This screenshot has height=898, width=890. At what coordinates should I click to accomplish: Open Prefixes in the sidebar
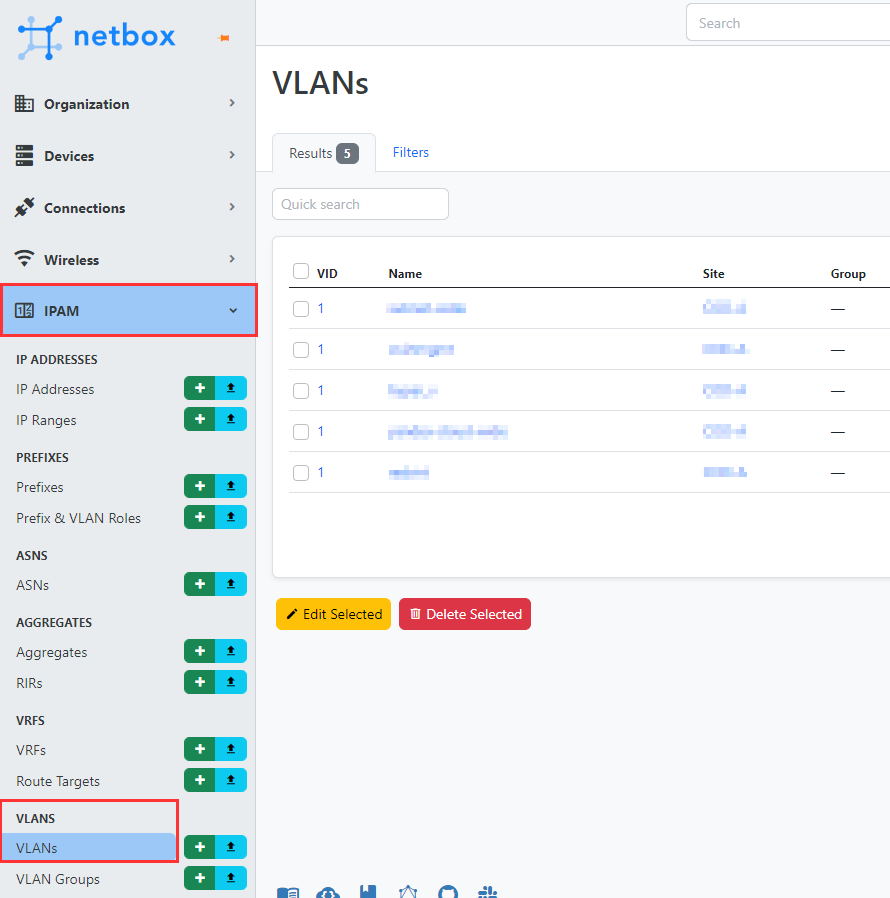[40, 487]
